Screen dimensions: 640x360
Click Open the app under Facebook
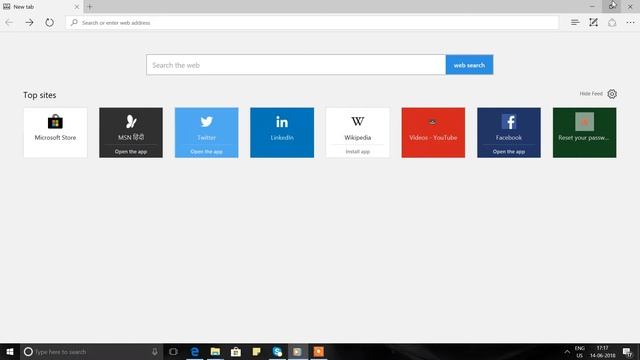(x=509, y=151)
